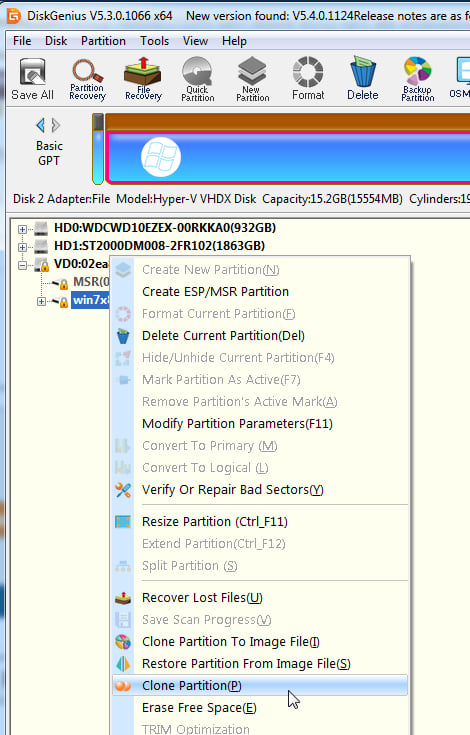Click the New Partition toolbar icon
The width and height of the screenshot is (470, 735).
tap(253, 78)
